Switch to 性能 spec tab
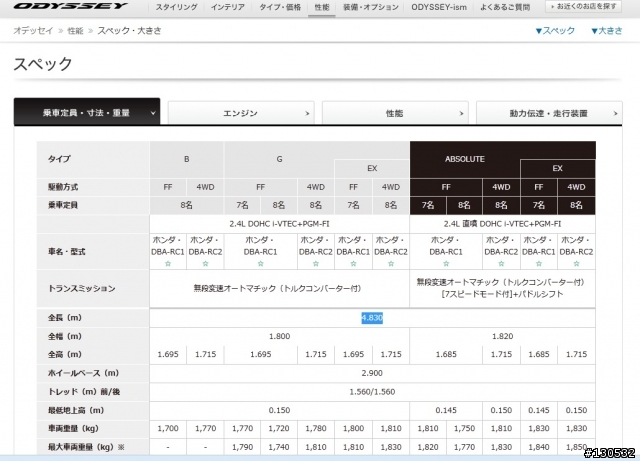 click(395, 113)
